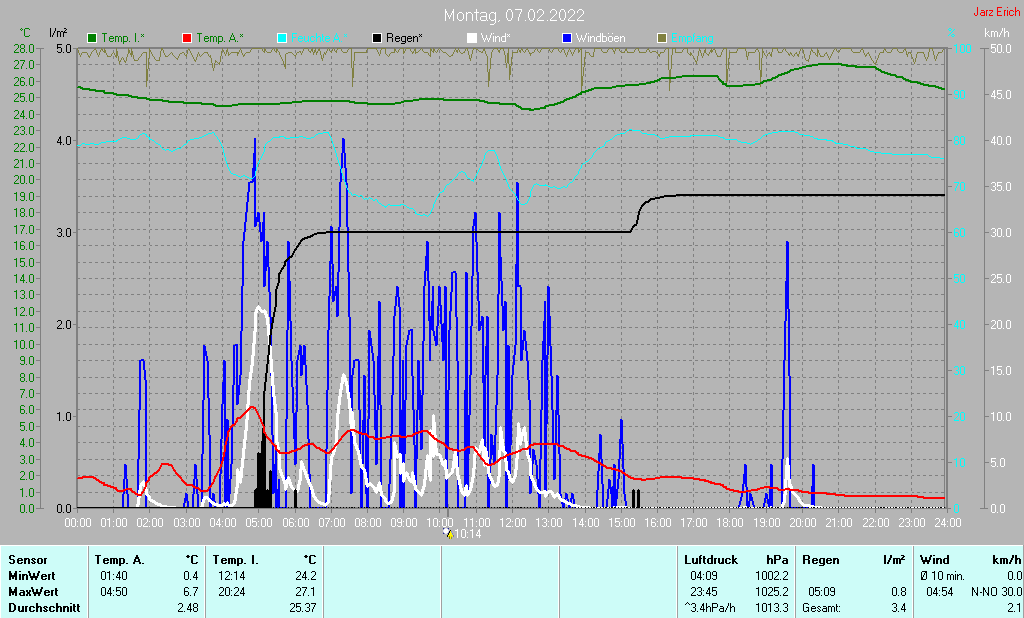This screenshot has height=618, width=1024.
Task: Click the white Wind legend swatch
Action: point(472,38)
